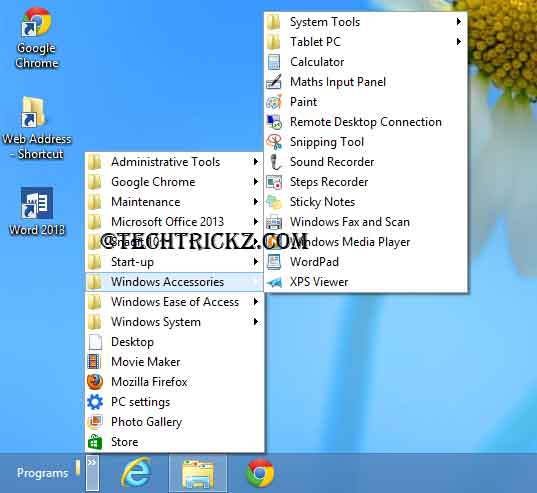Expand Windows System submenu arrow

255,322
